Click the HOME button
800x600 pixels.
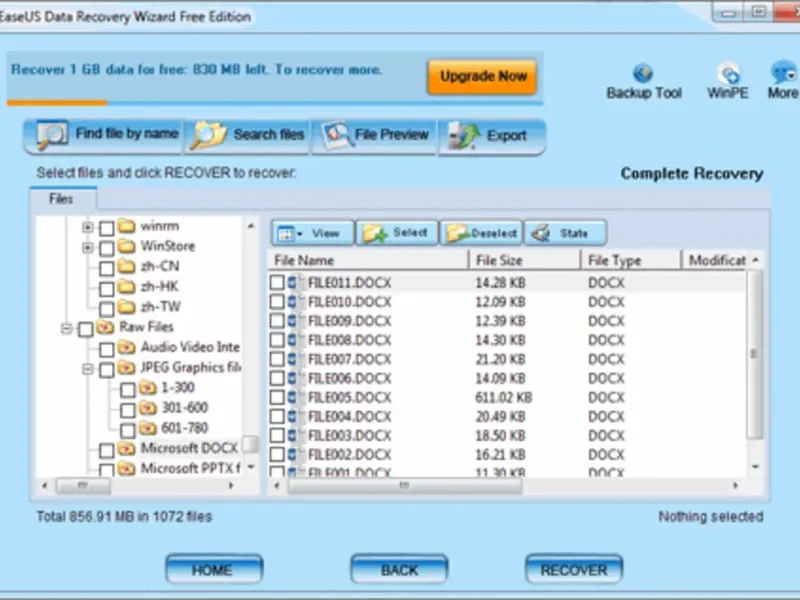pos(214,569)
